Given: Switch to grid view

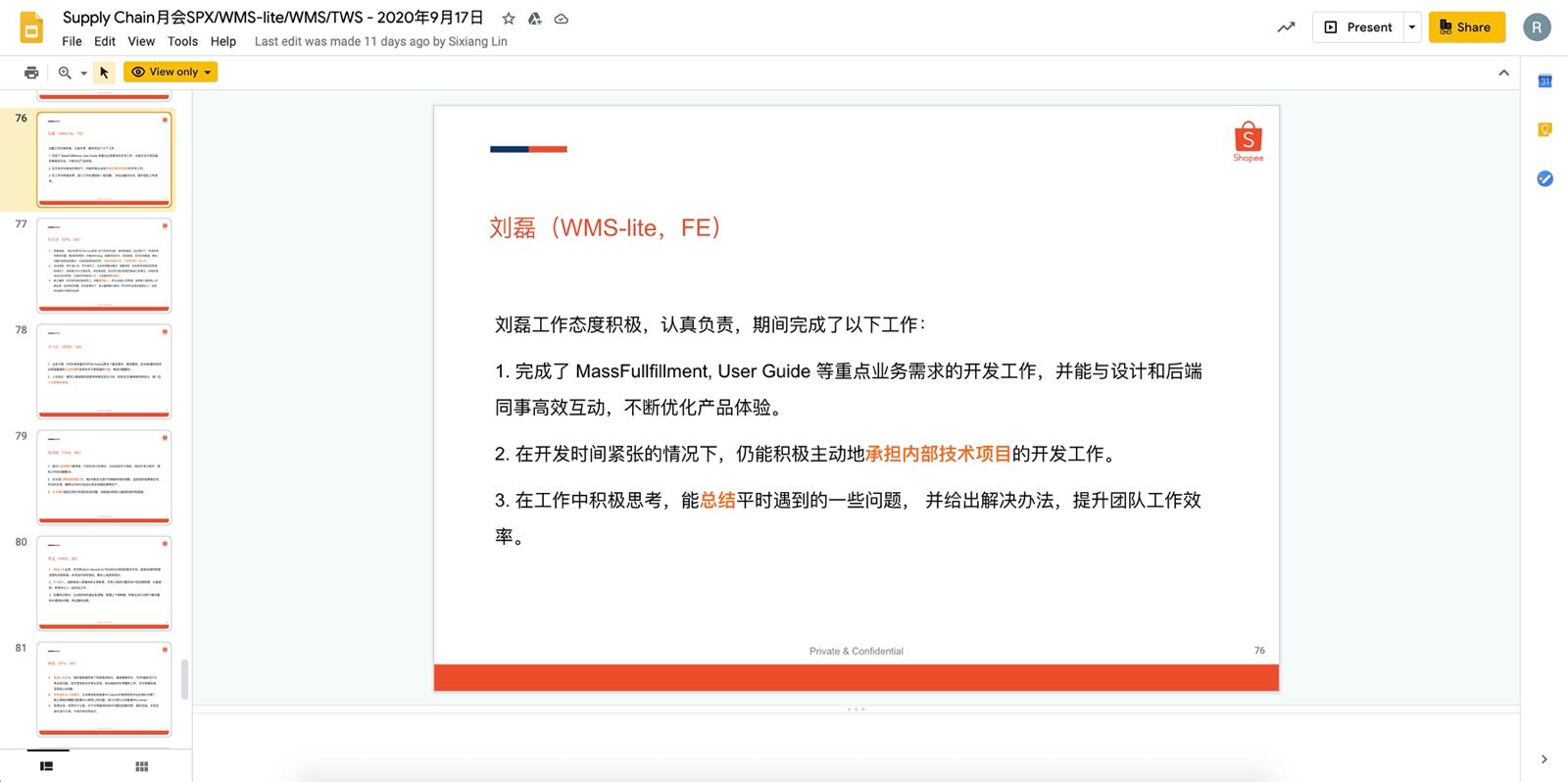Looking at the screenshot, I should coord(141,766).
